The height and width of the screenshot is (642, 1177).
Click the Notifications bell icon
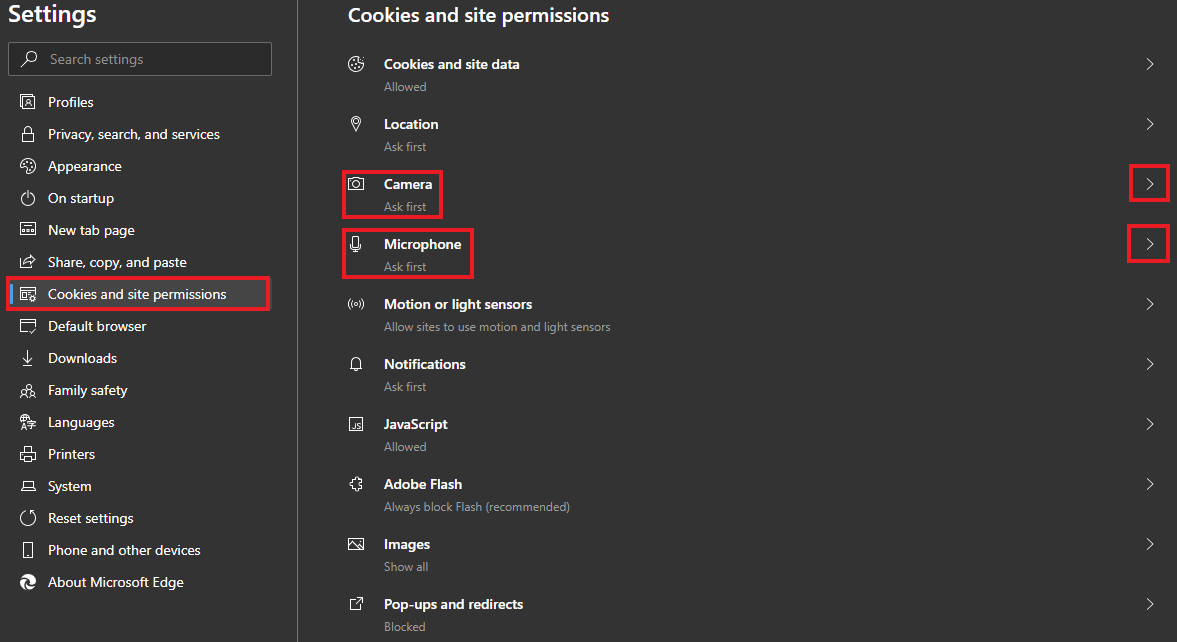[356, 364]
